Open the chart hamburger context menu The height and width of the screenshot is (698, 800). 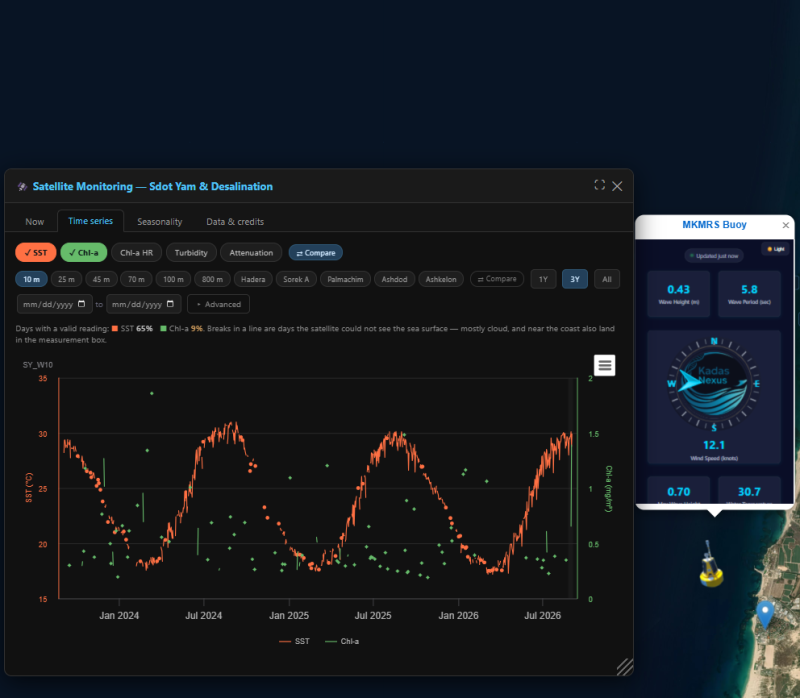[x=604, y=365]
